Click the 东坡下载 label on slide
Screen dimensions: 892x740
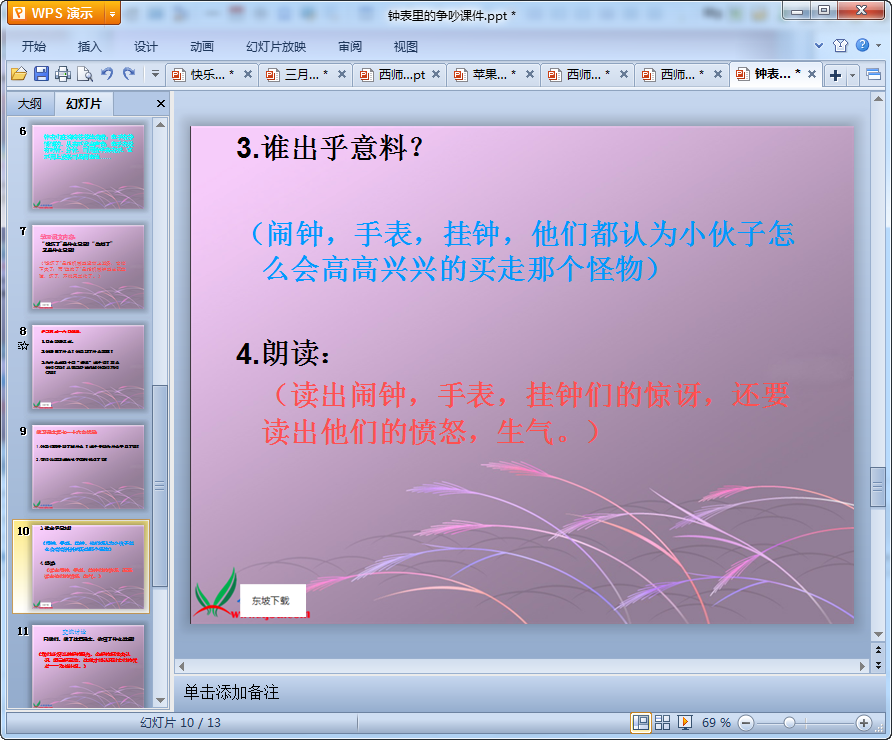[x=271, y=601]
